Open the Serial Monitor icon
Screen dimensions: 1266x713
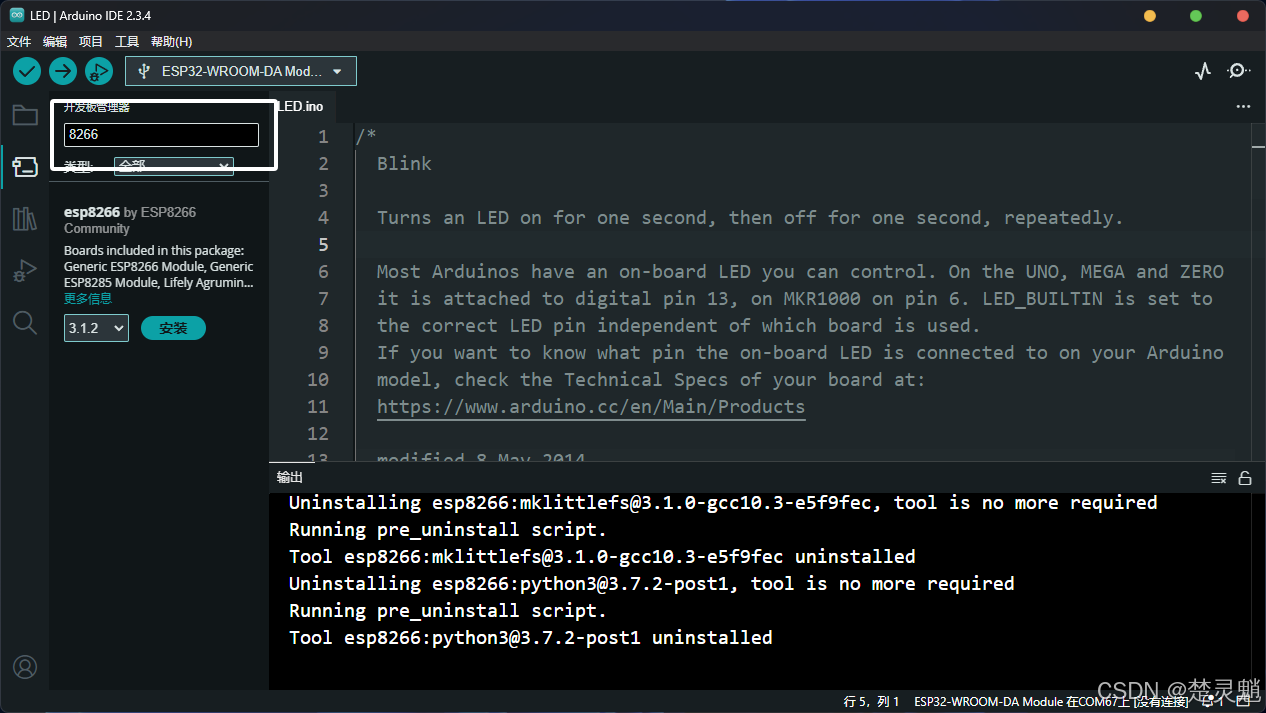(1239, 71)
